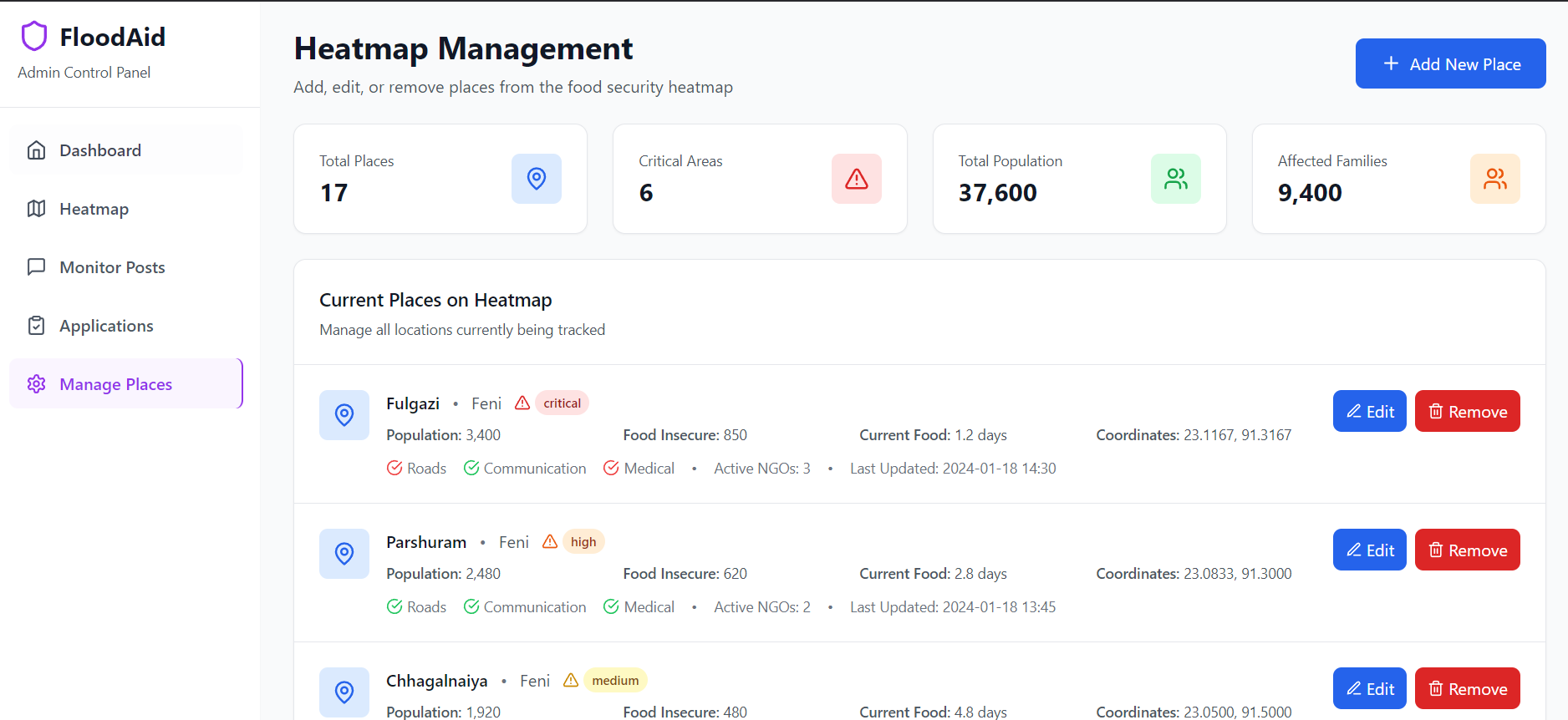The width and height of the screenshot is (1568, 720).
Task: Click the Affected Families people icon
Action: [1495, 179]
